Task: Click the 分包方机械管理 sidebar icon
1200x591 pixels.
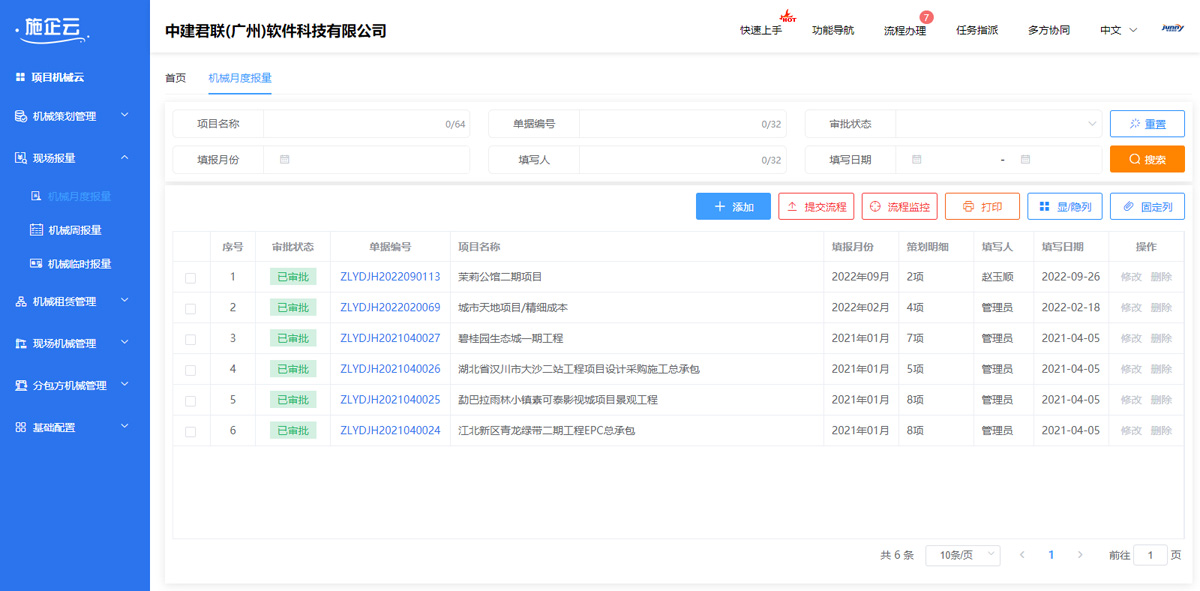Action: [21, 385]
